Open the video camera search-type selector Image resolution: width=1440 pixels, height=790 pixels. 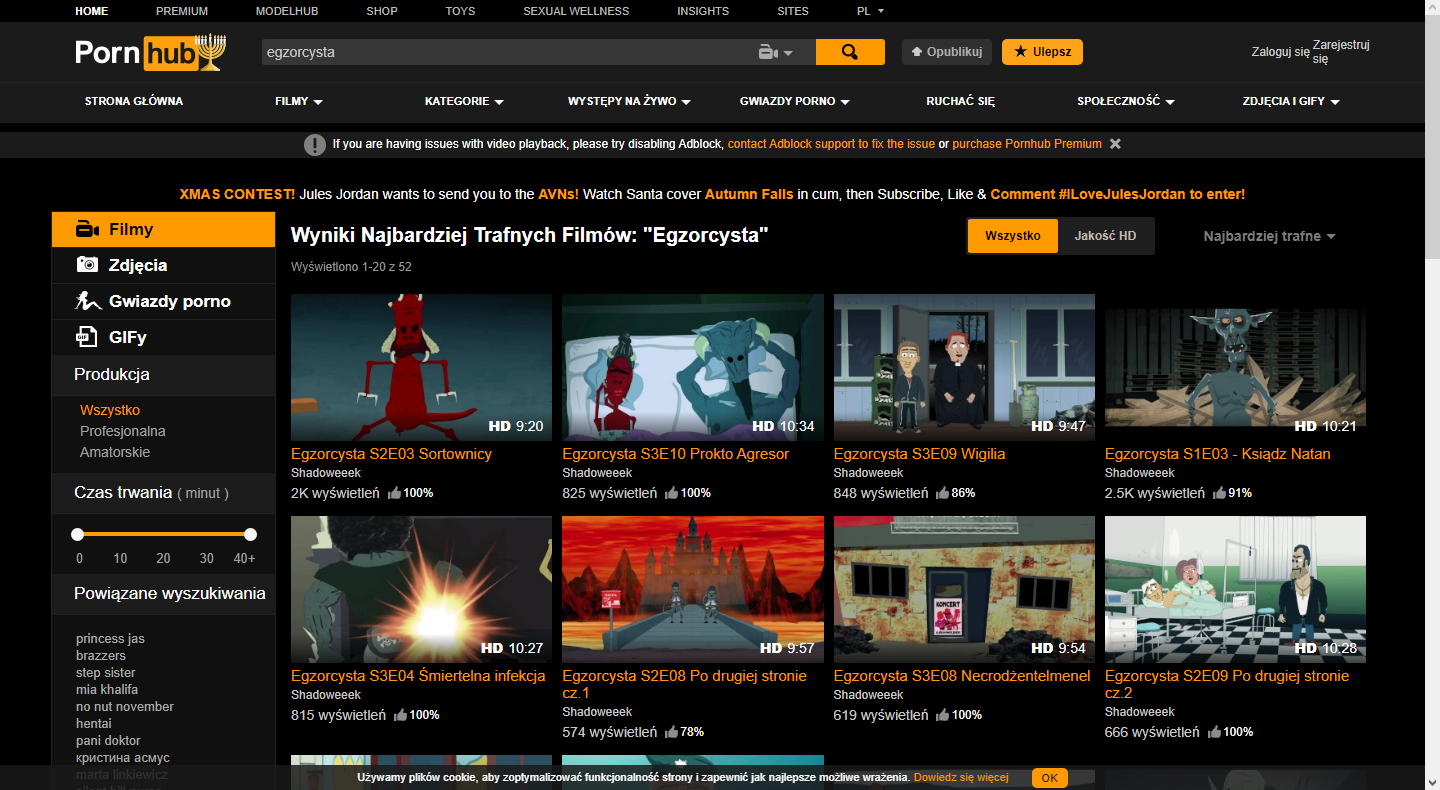775,52
